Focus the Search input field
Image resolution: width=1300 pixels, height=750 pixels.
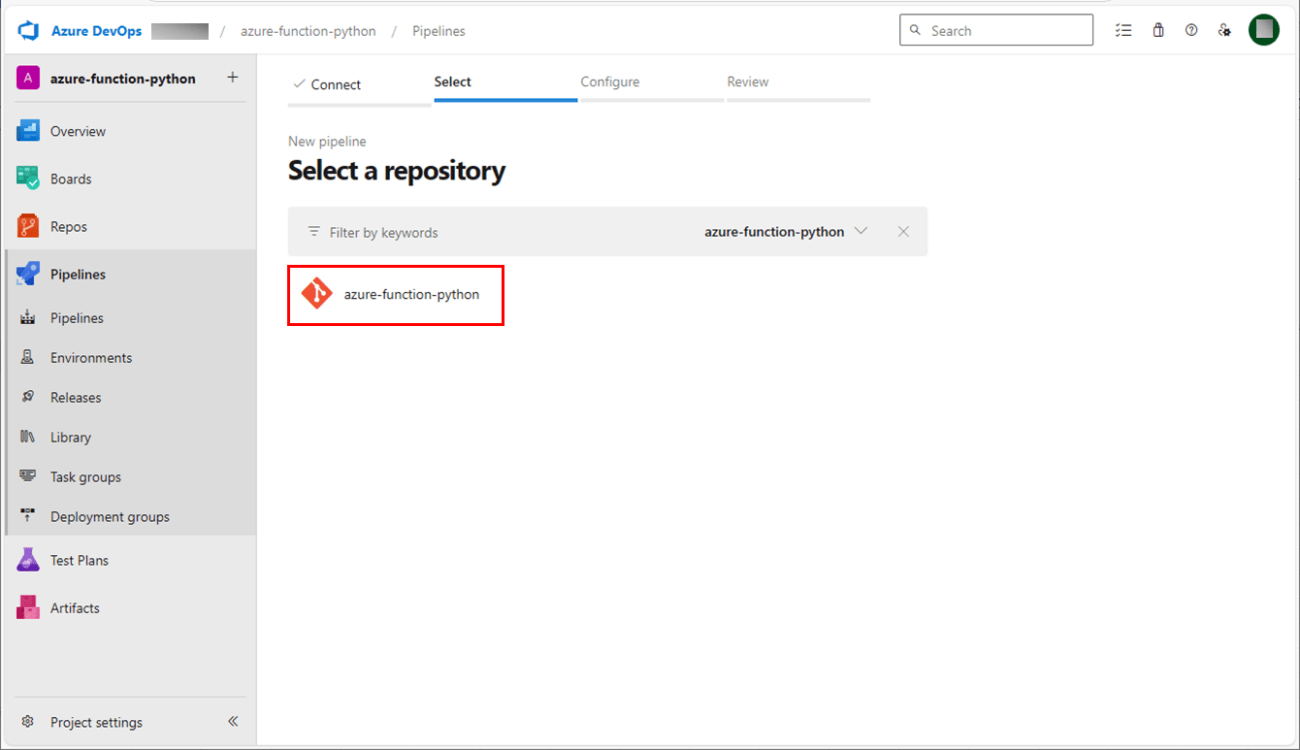tap(996, 30)
